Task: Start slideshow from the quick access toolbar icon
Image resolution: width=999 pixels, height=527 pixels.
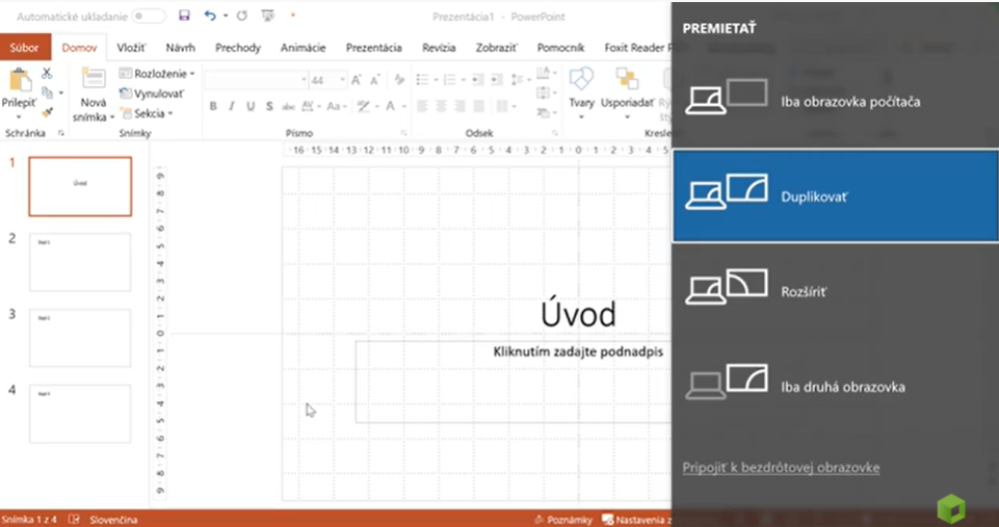Action: pyautogui.click(x=267, y=16)
